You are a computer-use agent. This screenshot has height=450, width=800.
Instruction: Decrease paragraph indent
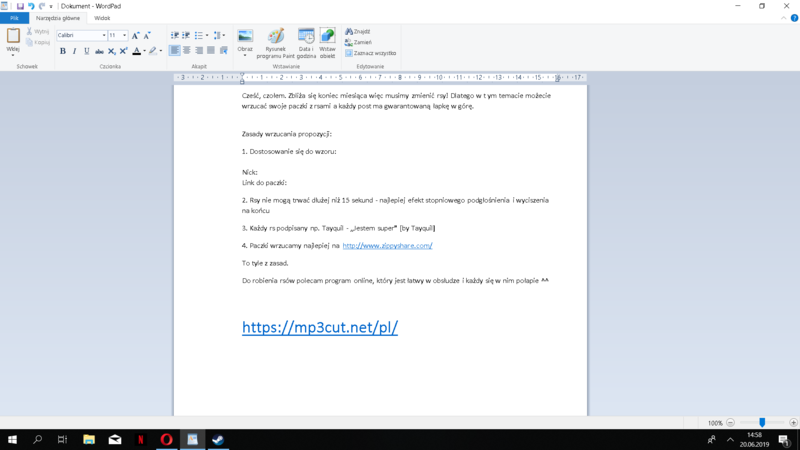tap(174, 35)
